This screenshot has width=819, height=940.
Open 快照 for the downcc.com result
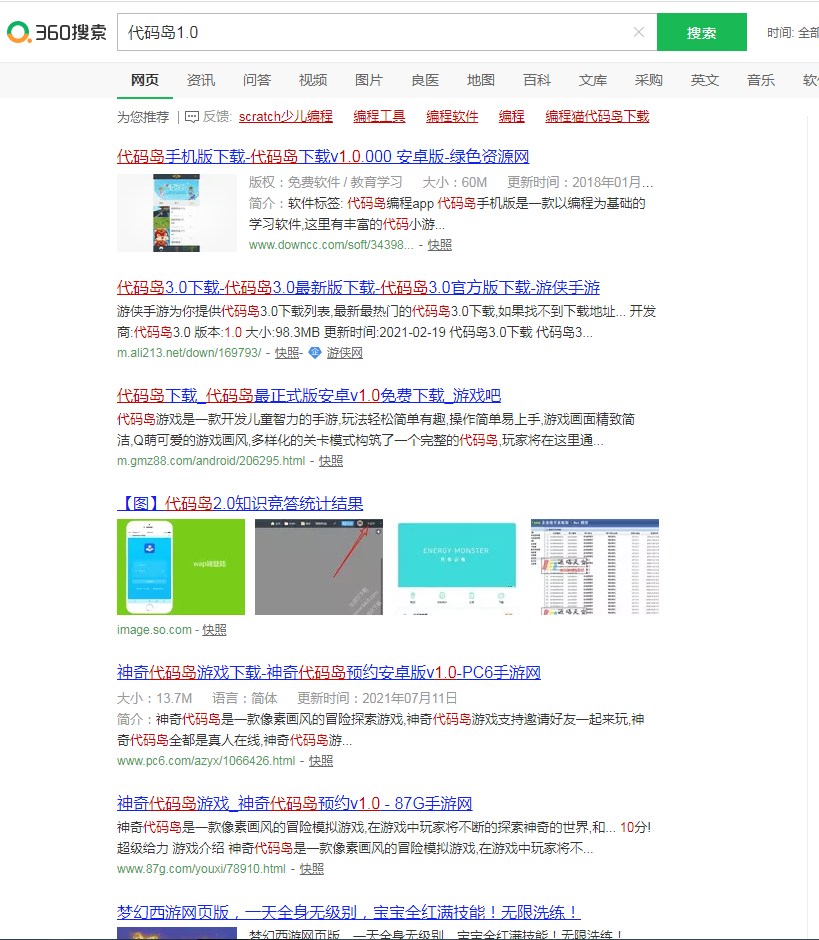pyautogui.click(x=439, y=245)
